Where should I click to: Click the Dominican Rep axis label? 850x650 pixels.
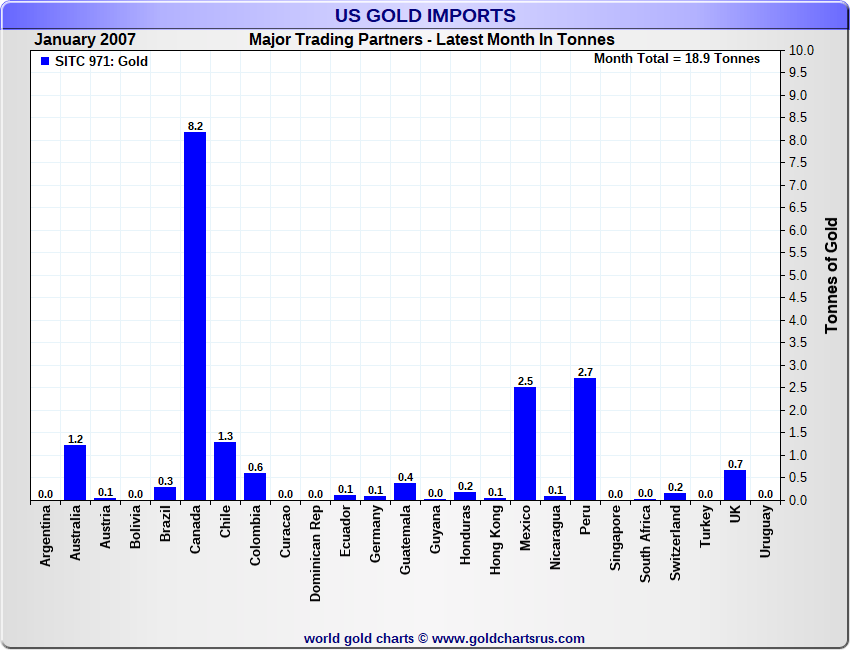click(315, 553)
